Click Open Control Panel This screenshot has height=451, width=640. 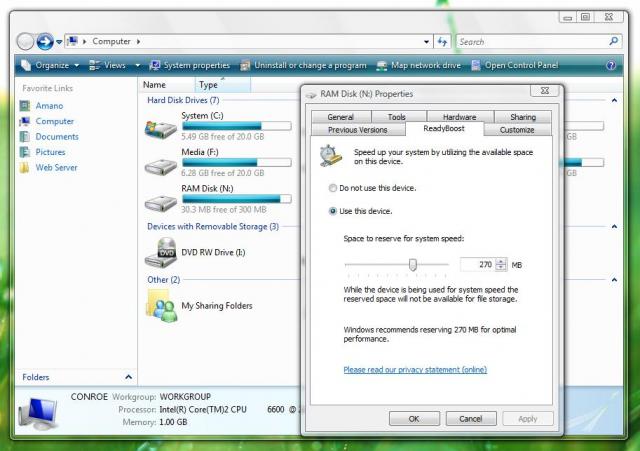(x=515, y=65)
